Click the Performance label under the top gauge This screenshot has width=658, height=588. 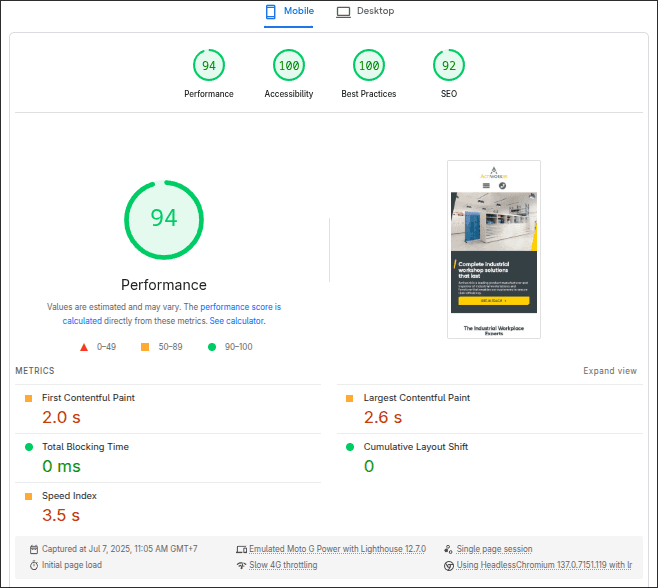(x=209, y=94)
